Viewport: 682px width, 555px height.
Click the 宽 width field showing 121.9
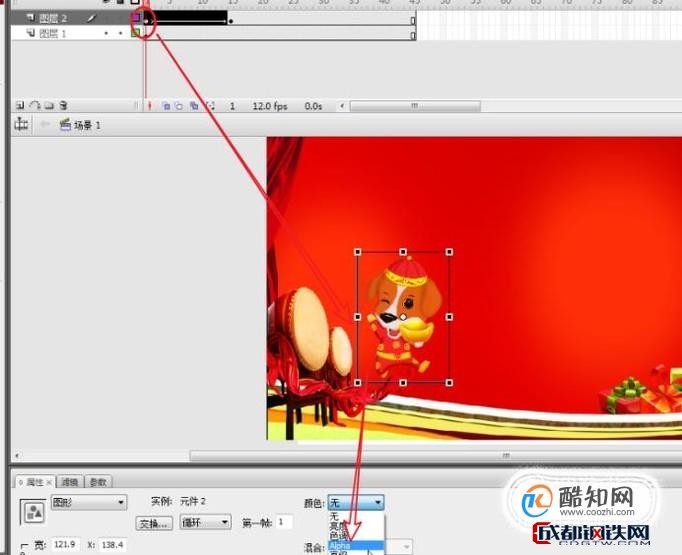tap(65, 545)
